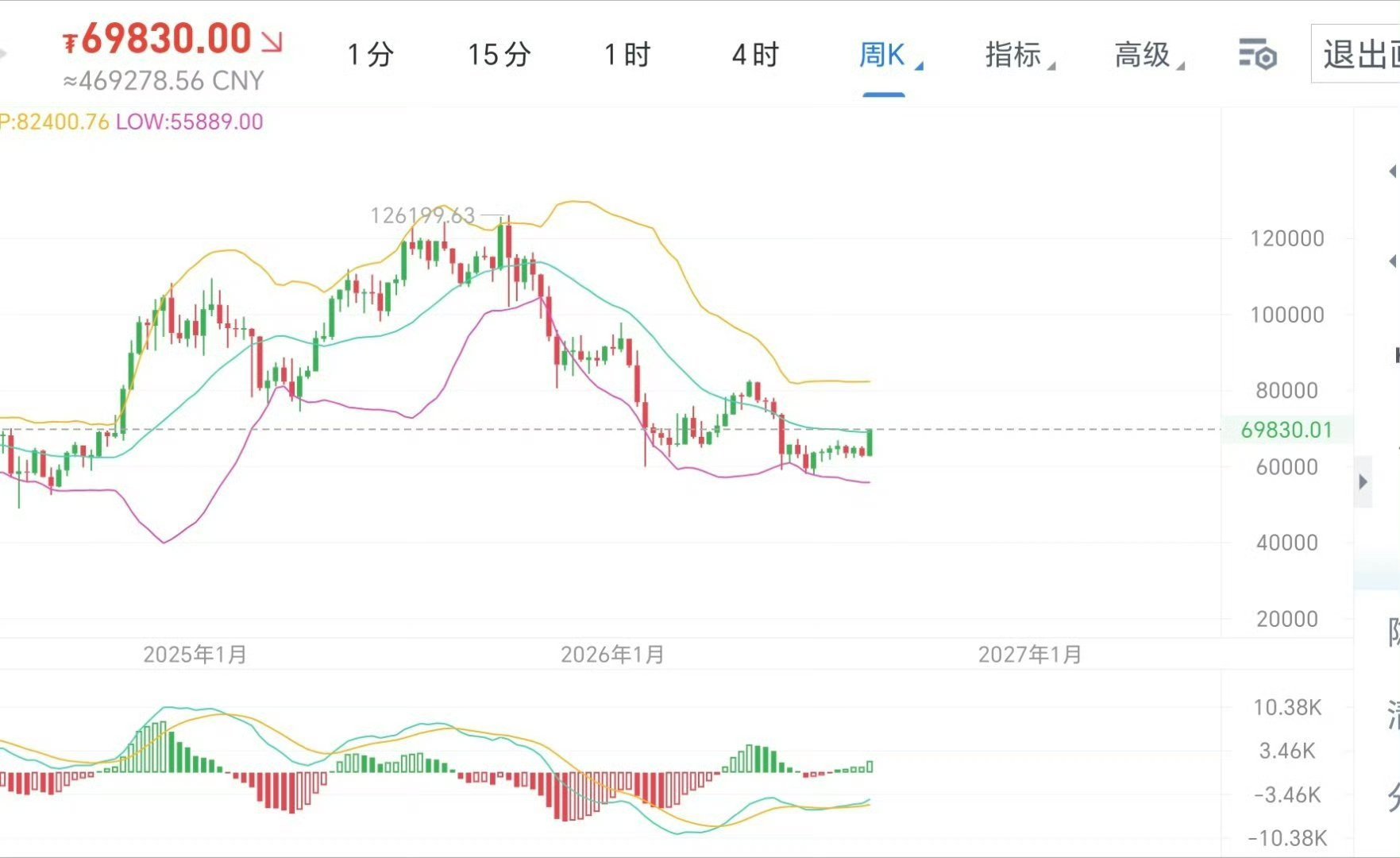Click the 60000 price axis label
The width and height of the screenshot is (1400, 858).
point(1287,466)
